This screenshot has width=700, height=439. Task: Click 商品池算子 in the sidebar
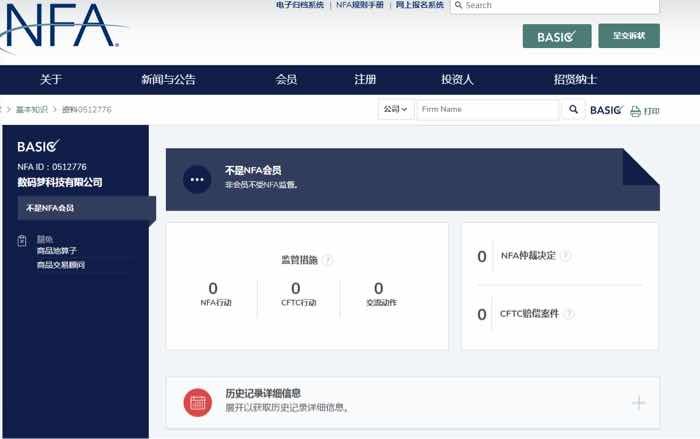(x=57, y=251)
